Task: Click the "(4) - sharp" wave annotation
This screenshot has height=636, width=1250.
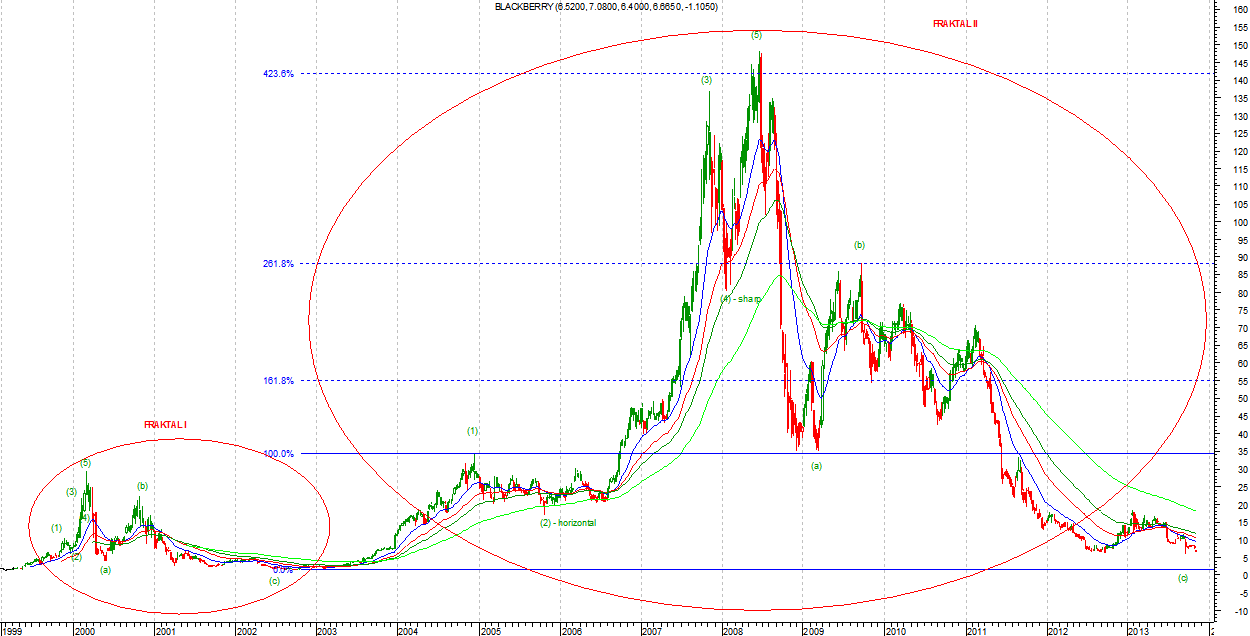Action: [x=742, y=299]
